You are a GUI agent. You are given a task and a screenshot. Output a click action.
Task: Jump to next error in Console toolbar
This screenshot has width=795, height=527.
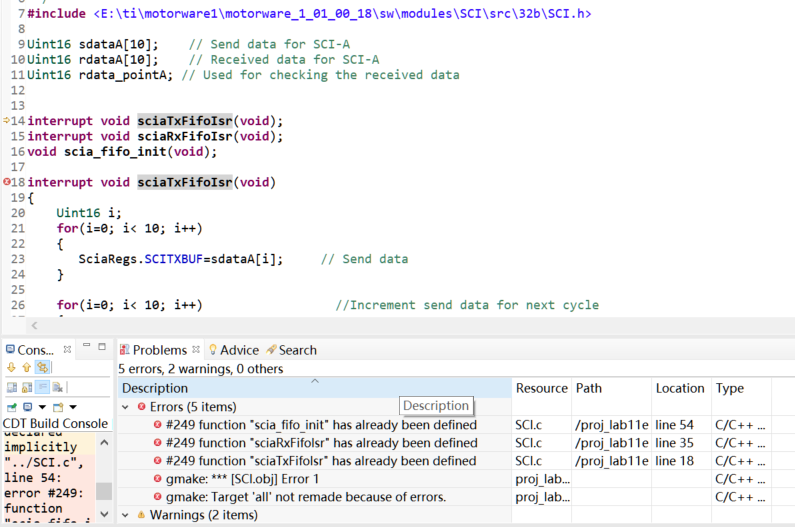point(11,367)
